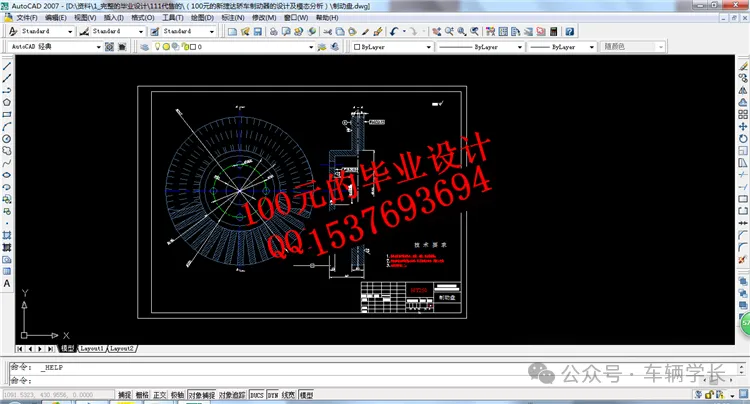
Task: Pick the Polygon draw tool
Action: click(x=7, y=102)
